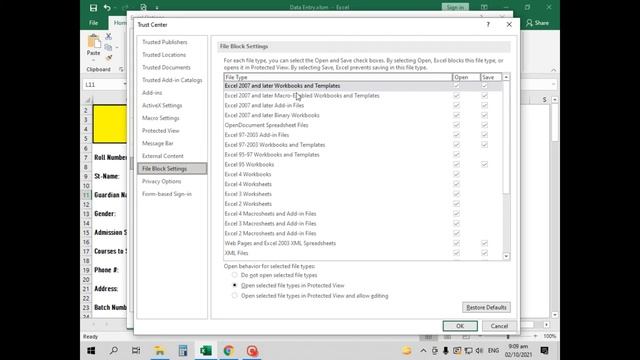Switch to Excel via taskbar icon

point(206,351)
